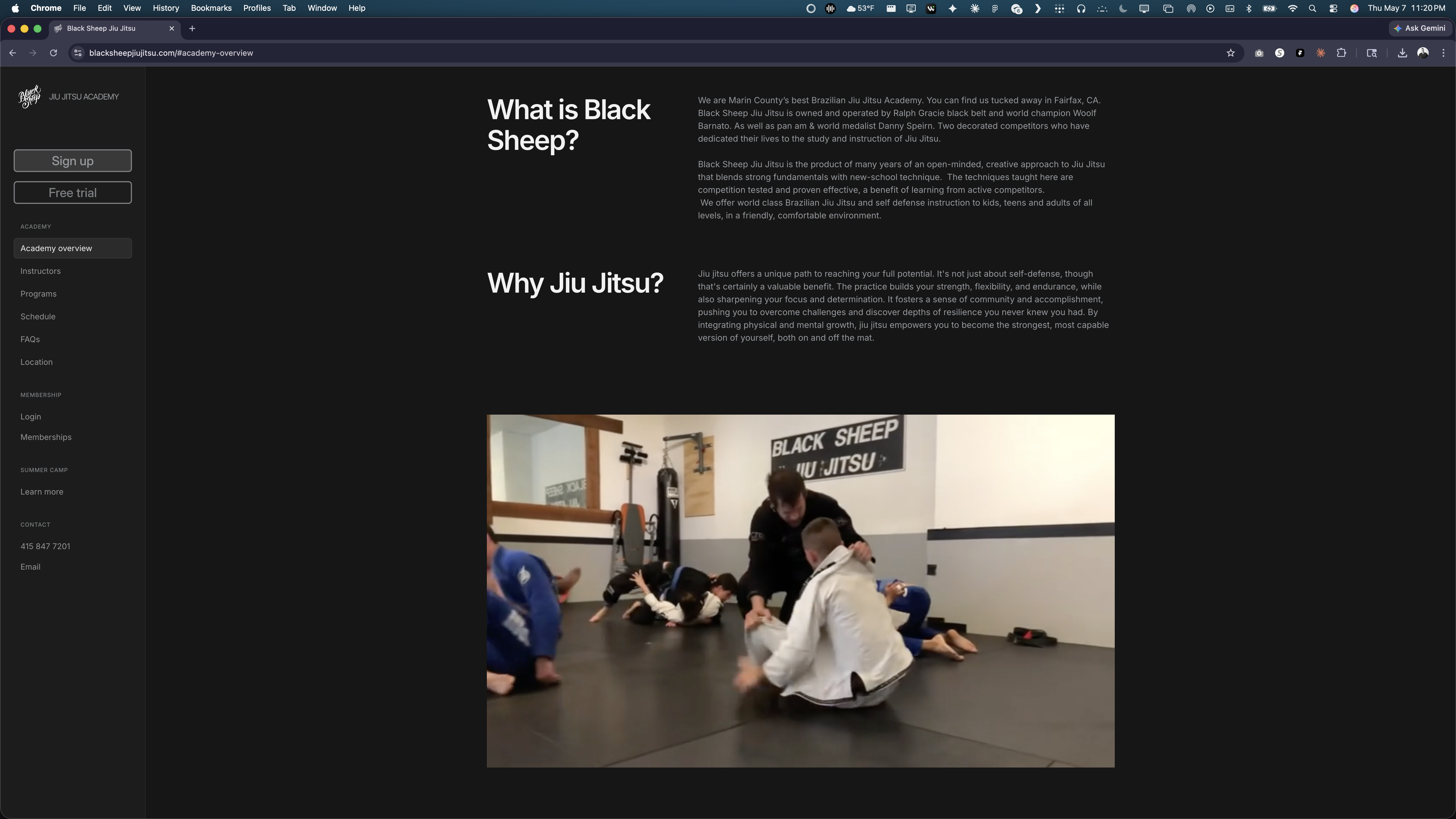Open the Chrome application menu
The width and height of the screenshot is (1456, 819).
46,8
